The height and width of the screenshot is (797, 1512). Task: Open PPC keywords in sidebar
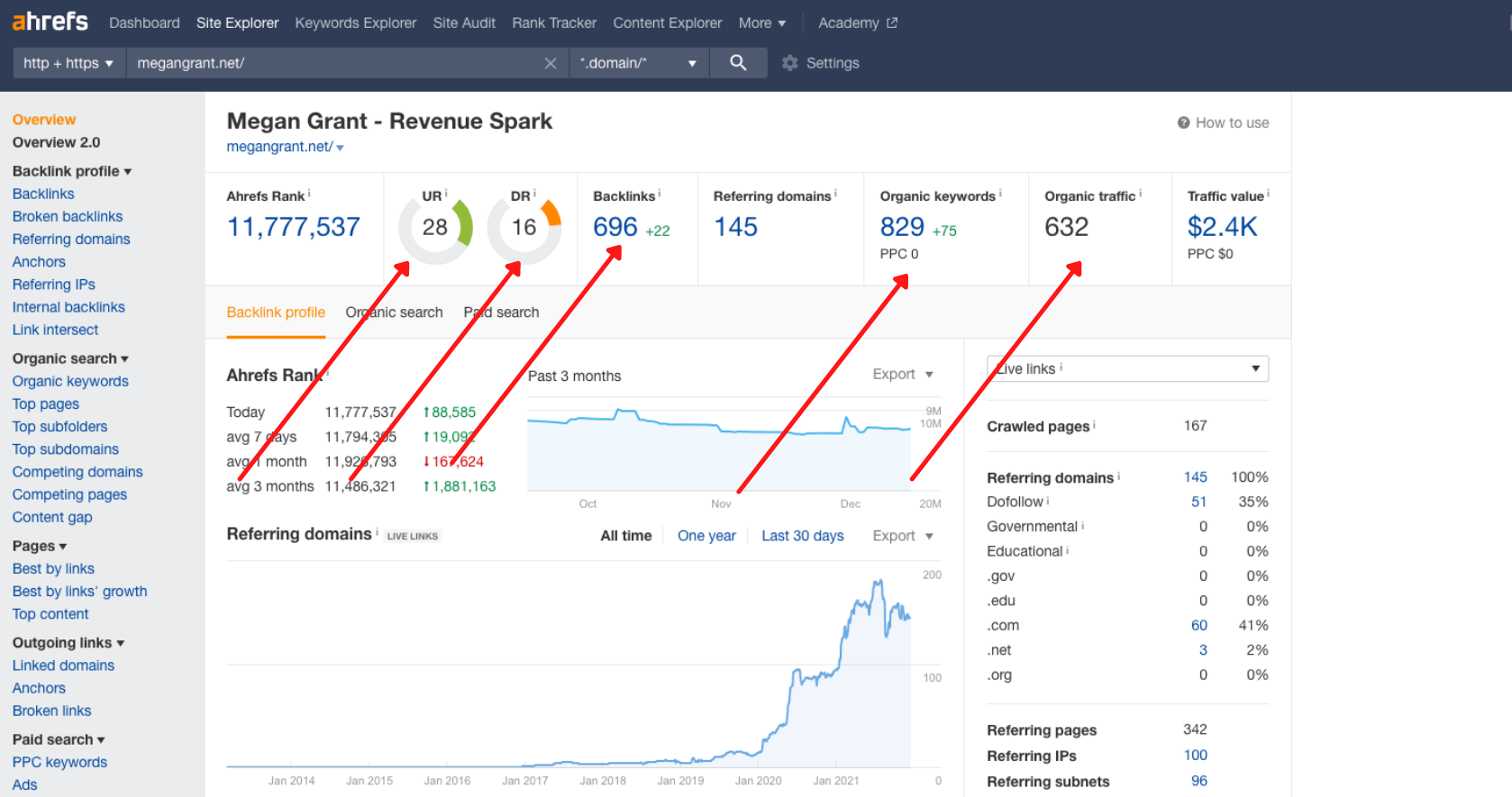tap(59, 762)
